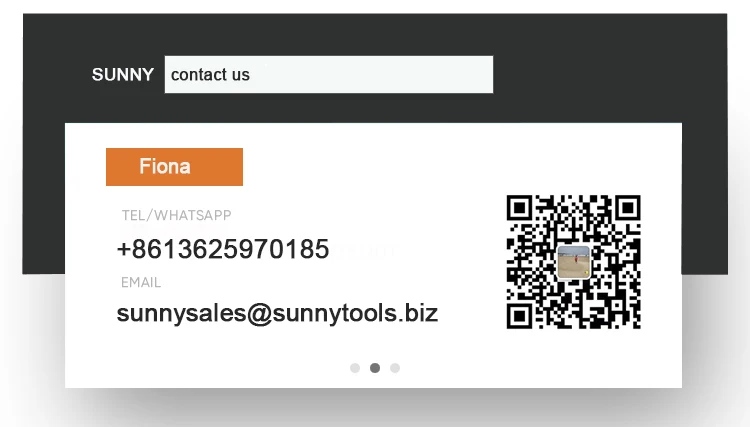The width and height of the screenshot is (750, 427).
Task: Click the orange Fiona name tag
Action: pyautogui.click(x=174, y=167)
